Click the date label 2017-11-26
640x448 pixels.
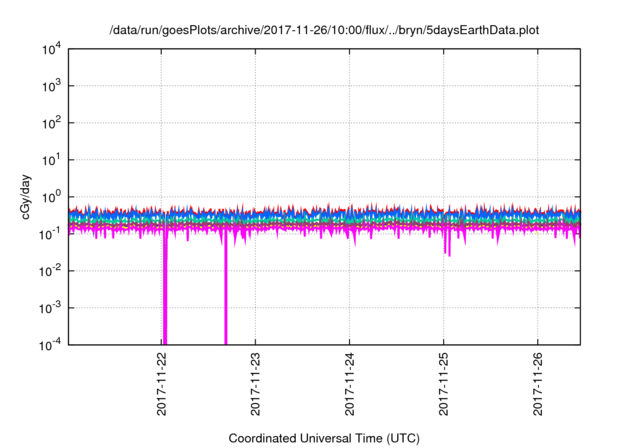538,384
